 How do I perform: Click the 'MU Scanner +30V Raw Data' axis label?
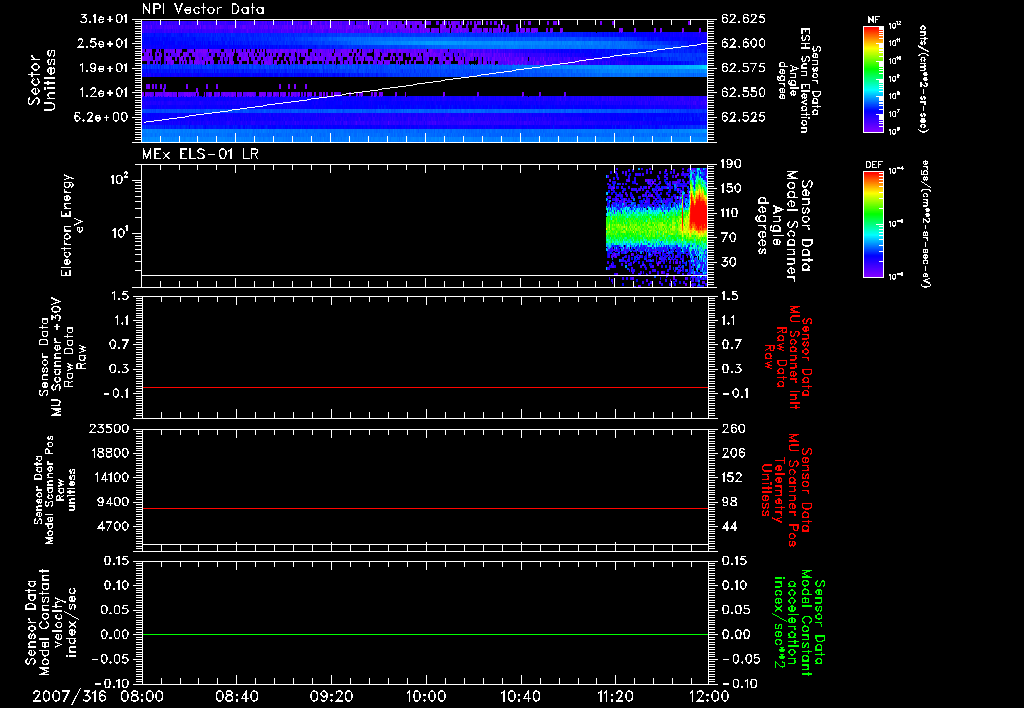[x=62, y=357]
